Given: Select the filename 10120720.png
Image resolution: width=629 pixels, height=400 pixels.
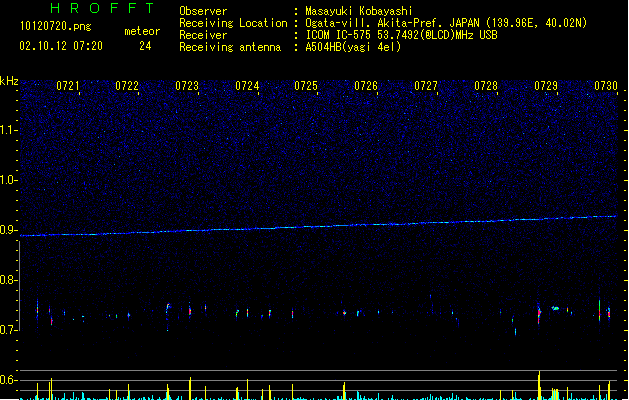Looking at the screenshot, I should [x=56, y=27].
